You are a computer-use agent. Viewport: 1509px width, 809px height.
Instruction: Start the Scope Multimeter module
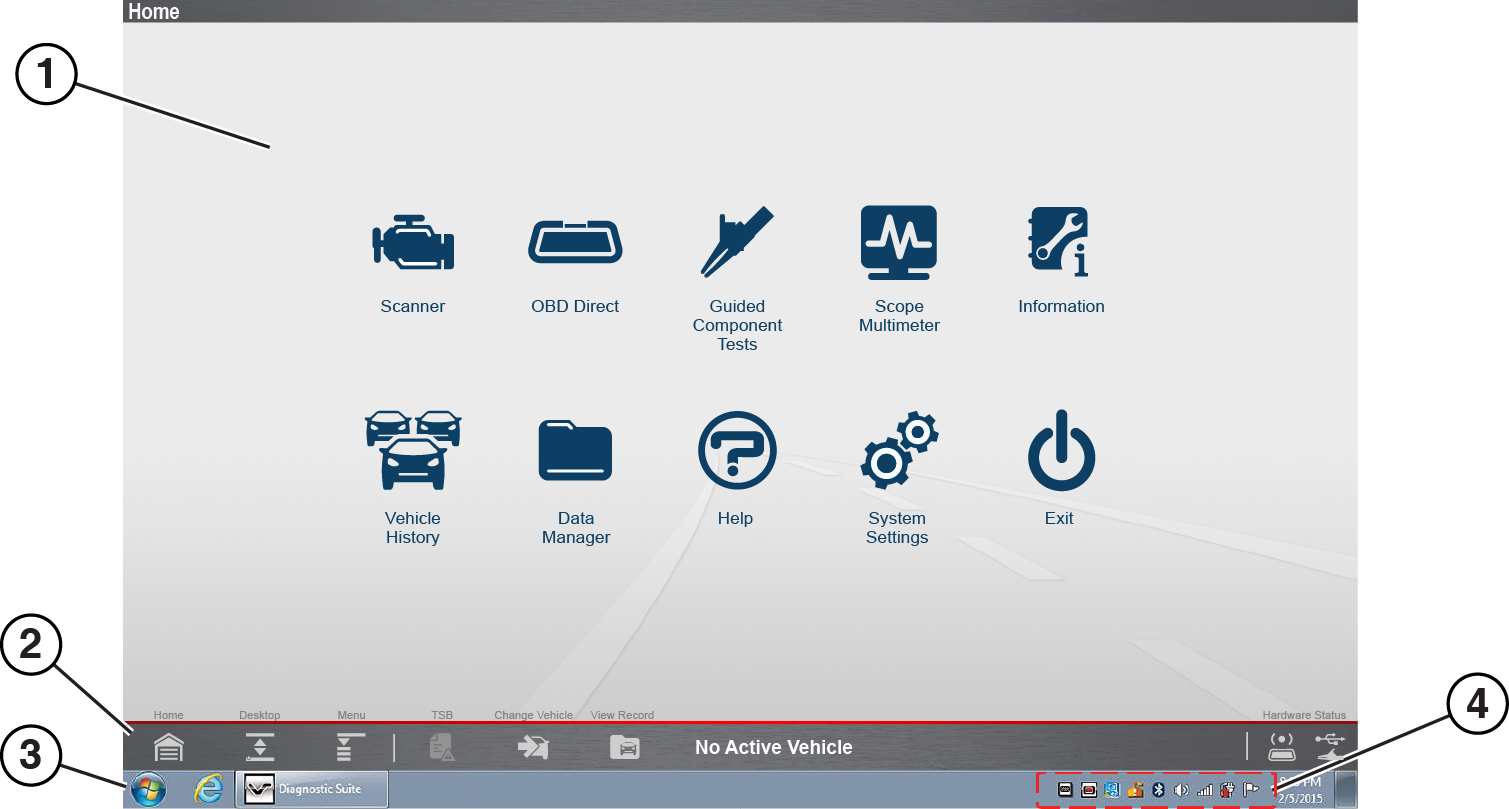tap(899, 243)
